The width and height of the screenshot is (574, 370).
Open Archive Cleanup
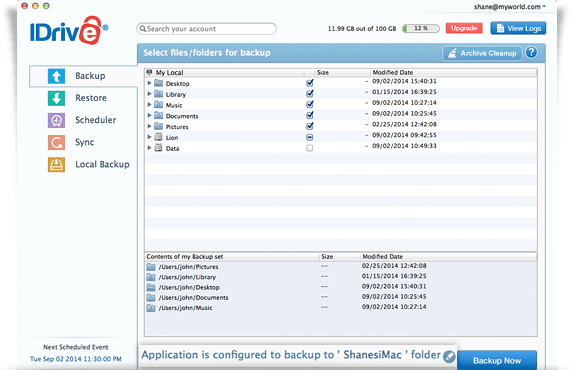coord(482,53)
